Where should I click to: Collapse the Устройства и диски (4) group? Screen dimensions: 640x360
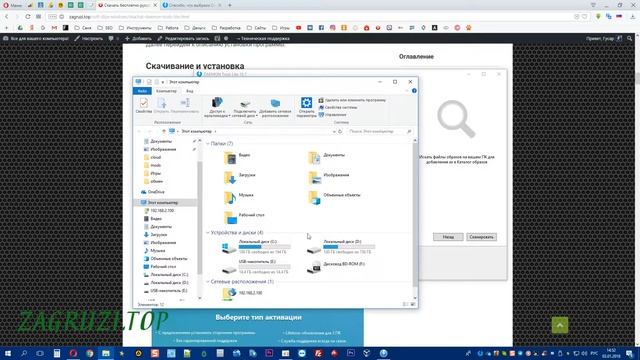pyautogui.click(x=208, y=233)
